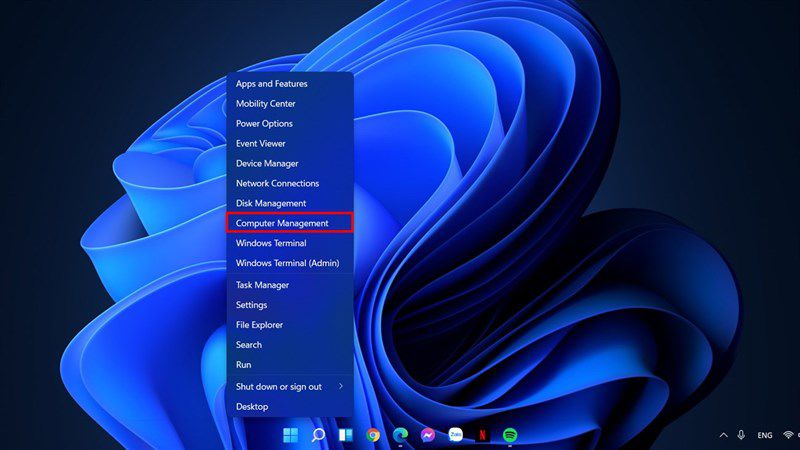800x450 pixels.
Task: Click the taskbar Search magnifier icon
Action: coord(318,435)
